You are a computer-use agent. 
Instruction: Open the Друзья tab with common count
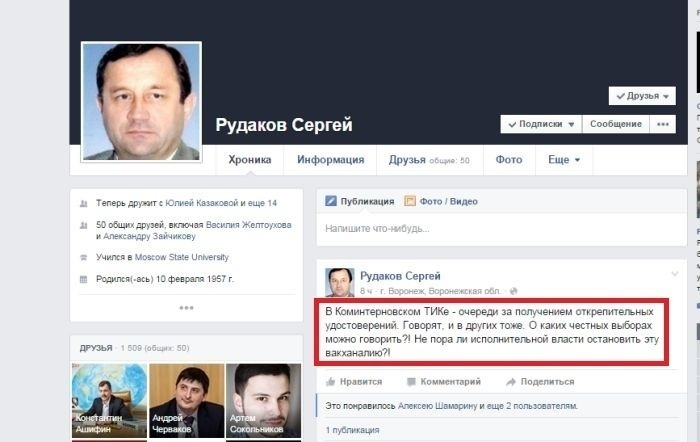429,160
